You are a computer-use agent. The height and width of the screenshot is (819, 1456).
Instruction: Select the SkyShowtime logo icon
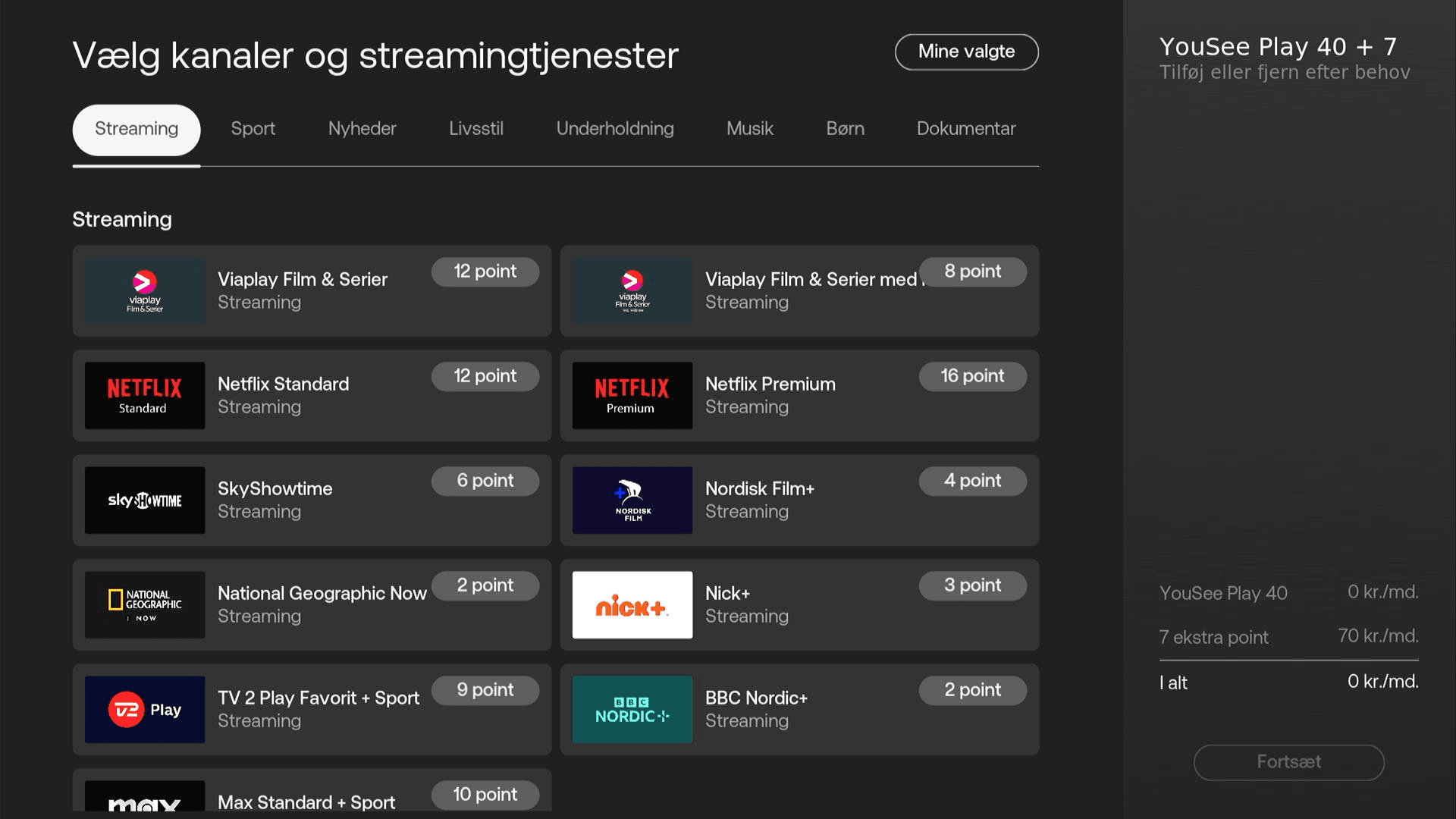(144, 500)
